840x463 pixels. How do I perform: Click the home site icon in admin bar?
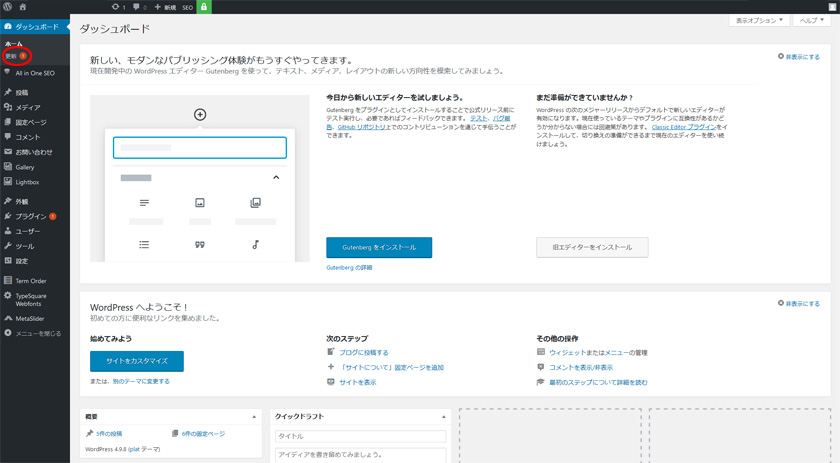(23, 7)
